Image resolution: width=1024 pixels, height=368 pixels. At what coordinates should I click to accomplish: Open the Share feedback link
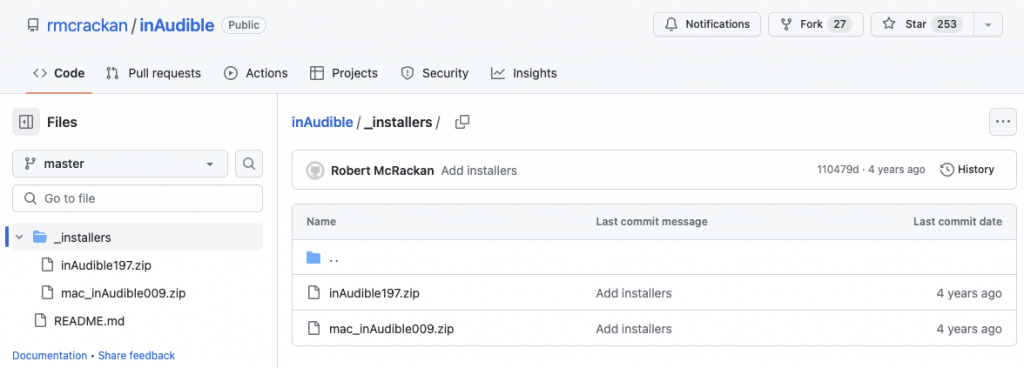click(136, 356)
